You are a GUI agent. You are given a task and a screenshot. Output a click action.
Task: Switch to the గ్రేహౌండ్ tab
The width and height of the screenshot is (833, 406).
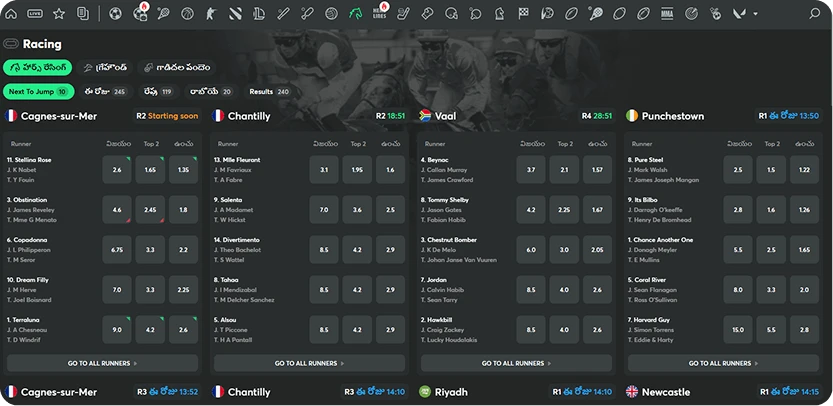105,67
